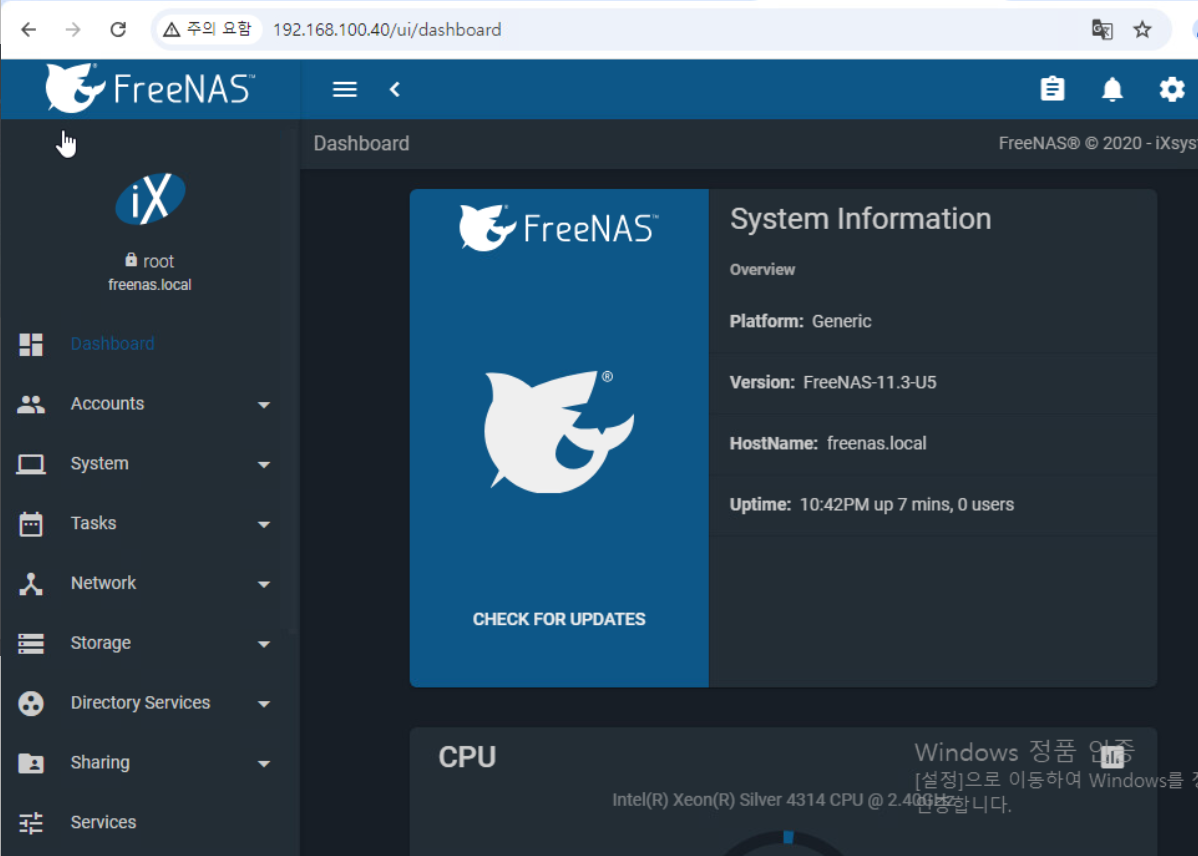Open settings gear icon
1198x856 pixels.
(1171, 89)
